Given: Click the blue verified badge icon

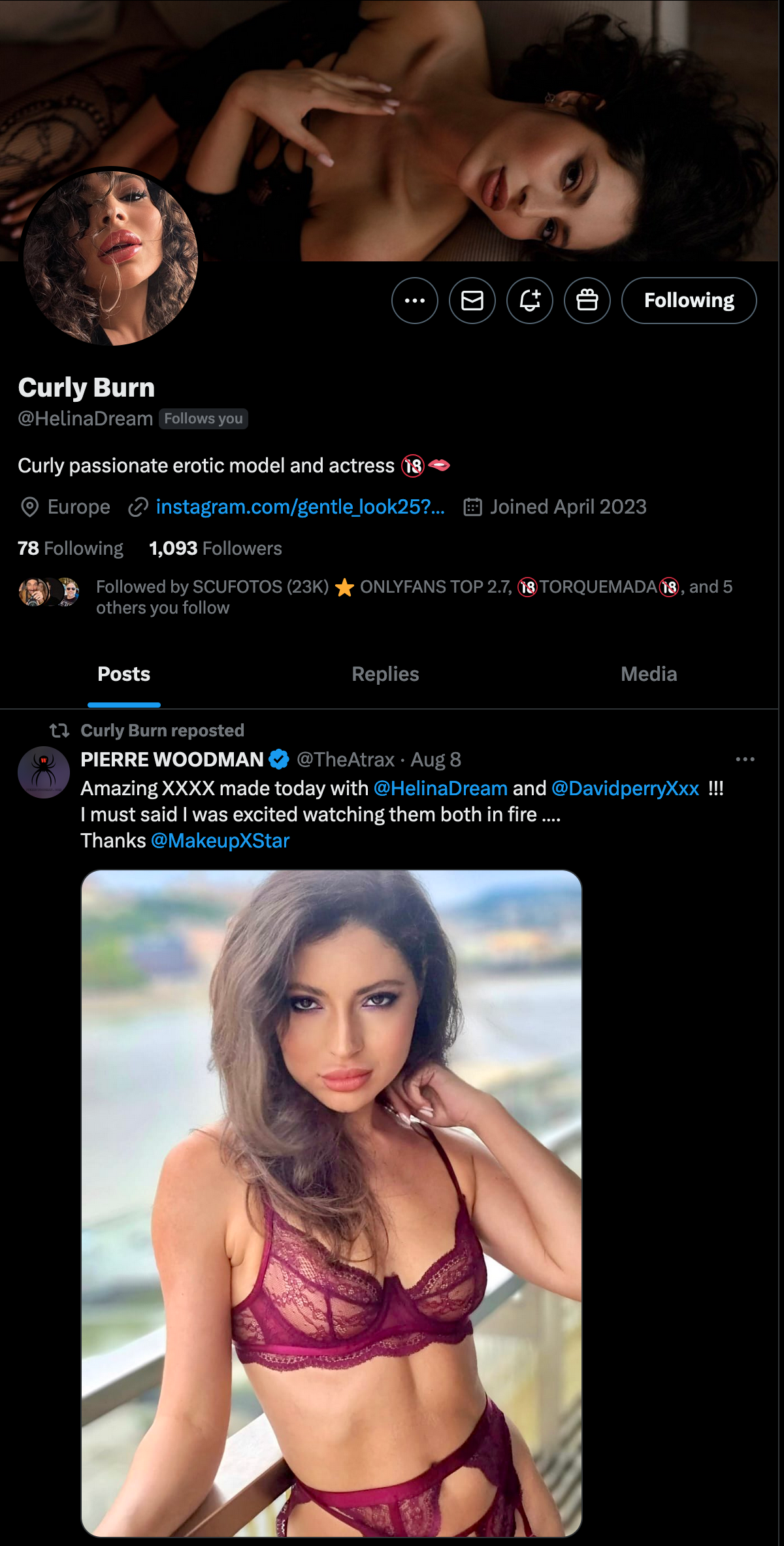Looking at the screenshot, I should pos(279,759).
